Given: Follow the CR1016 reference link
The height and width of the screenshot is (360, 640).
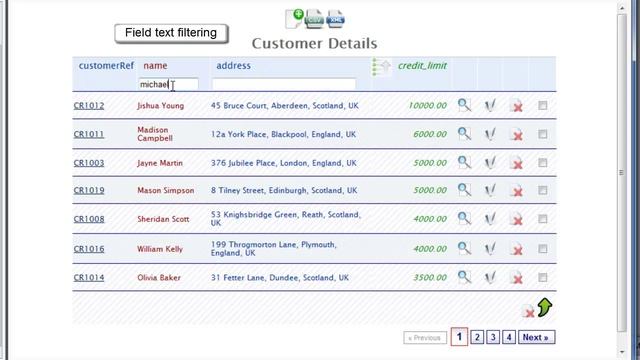Looking at the screenshot, I should pos(89,249).
